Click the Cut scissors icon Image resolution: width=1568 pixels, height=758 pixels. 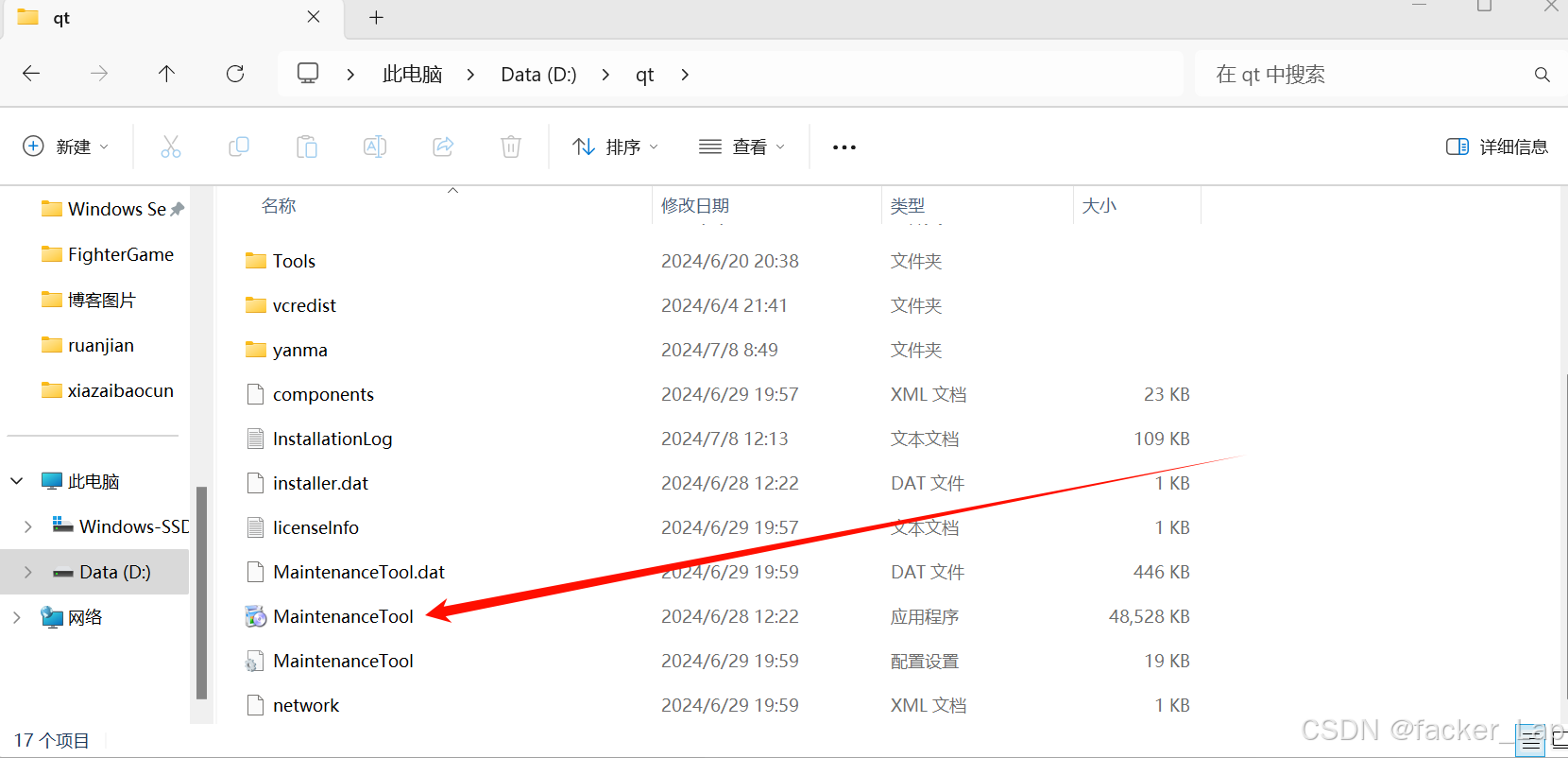coord(171,146)
